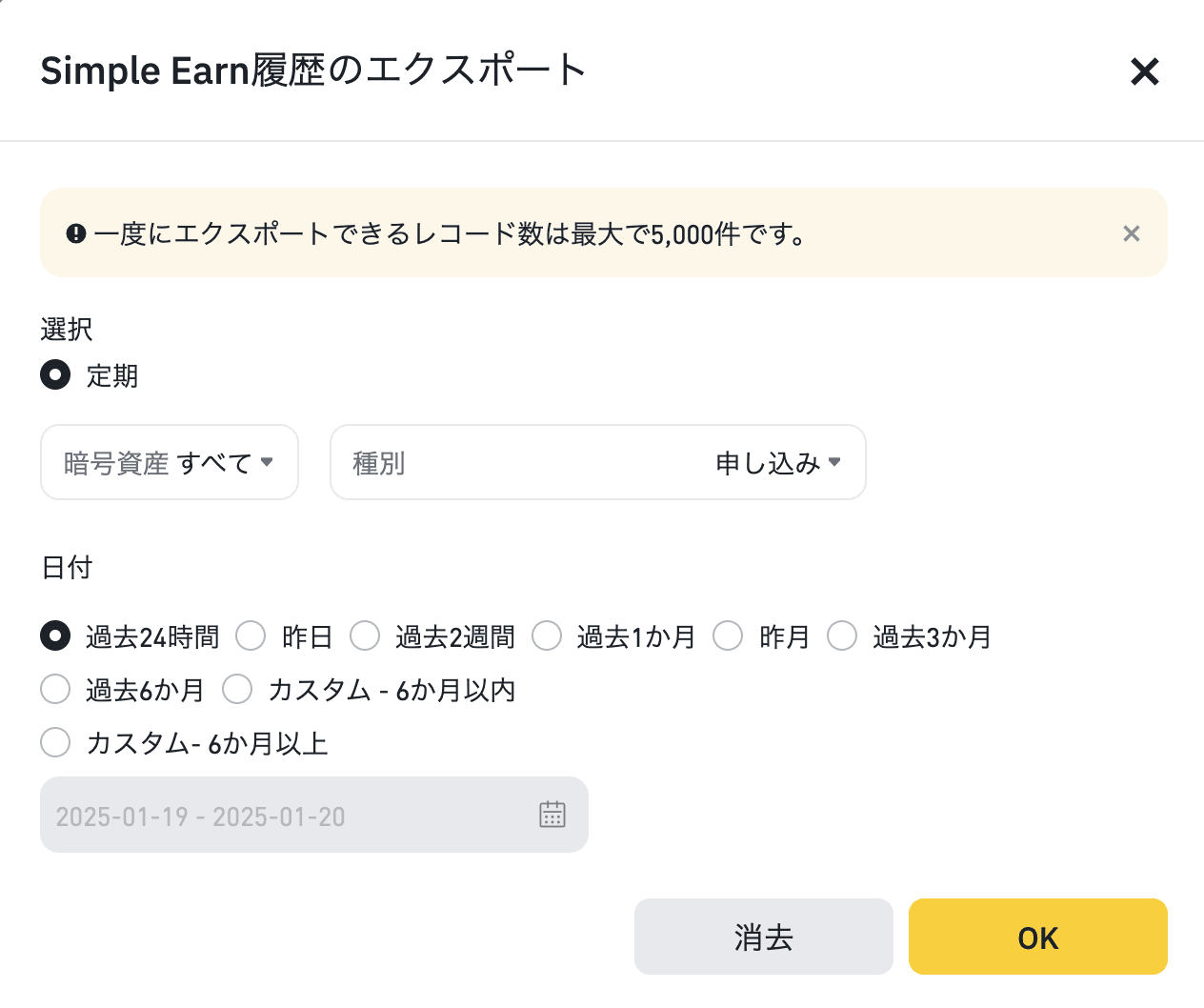Open the calendar picker in date field
The width and height of the screenshot is (1204, 1008).
pyautogui.click(x=552, y=815)
